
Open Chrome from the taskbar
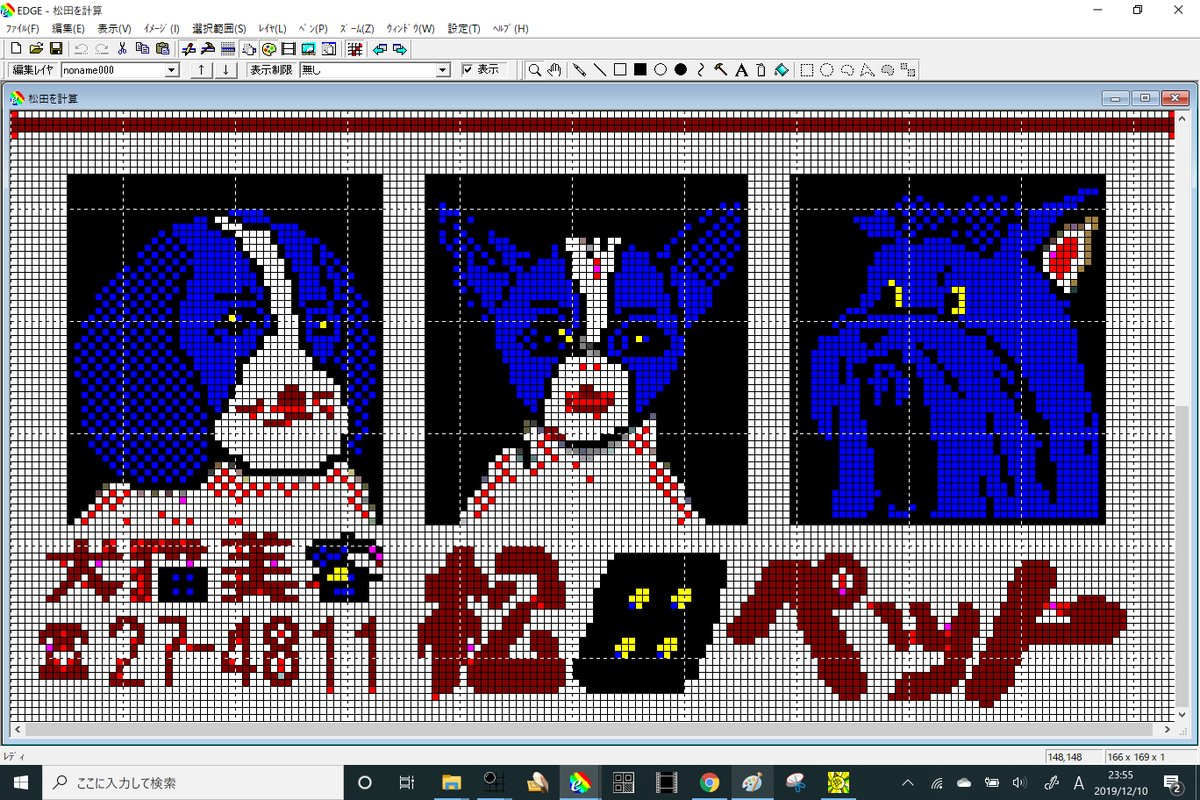pyautogui.click(x=709, y=781)
